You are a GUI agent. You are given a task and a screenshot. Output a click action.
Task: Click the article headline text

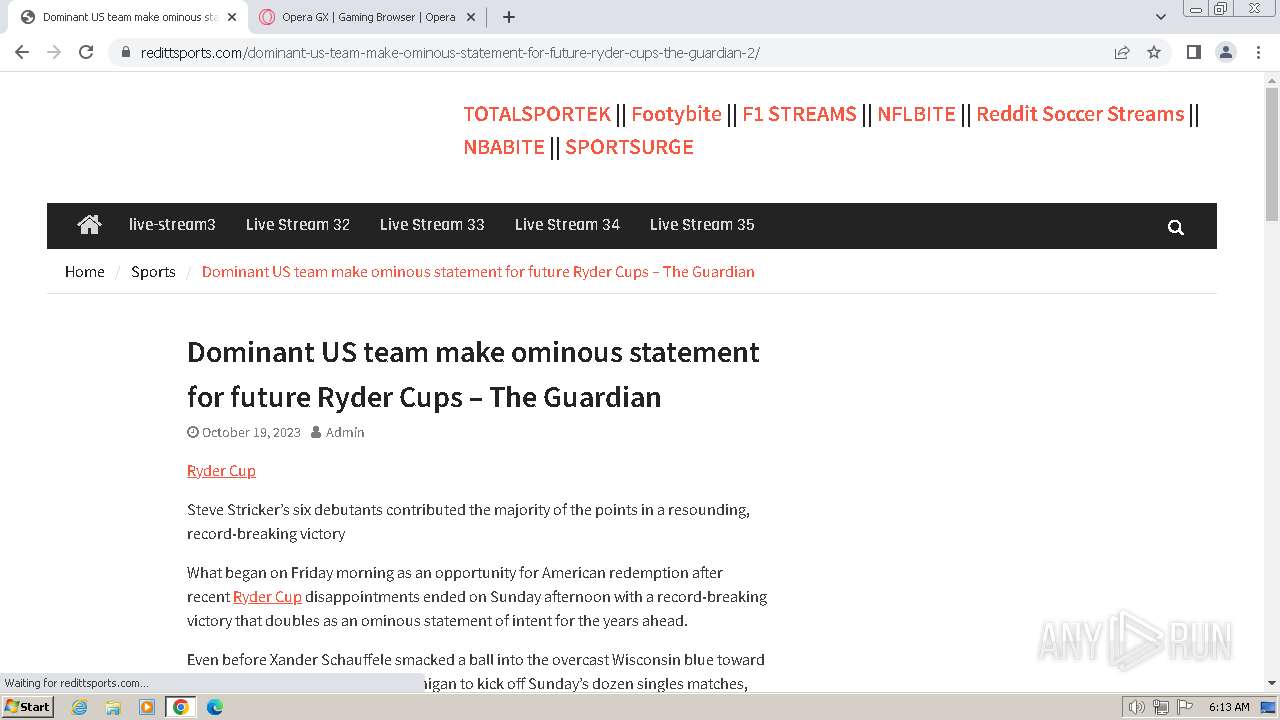point(474,374)
